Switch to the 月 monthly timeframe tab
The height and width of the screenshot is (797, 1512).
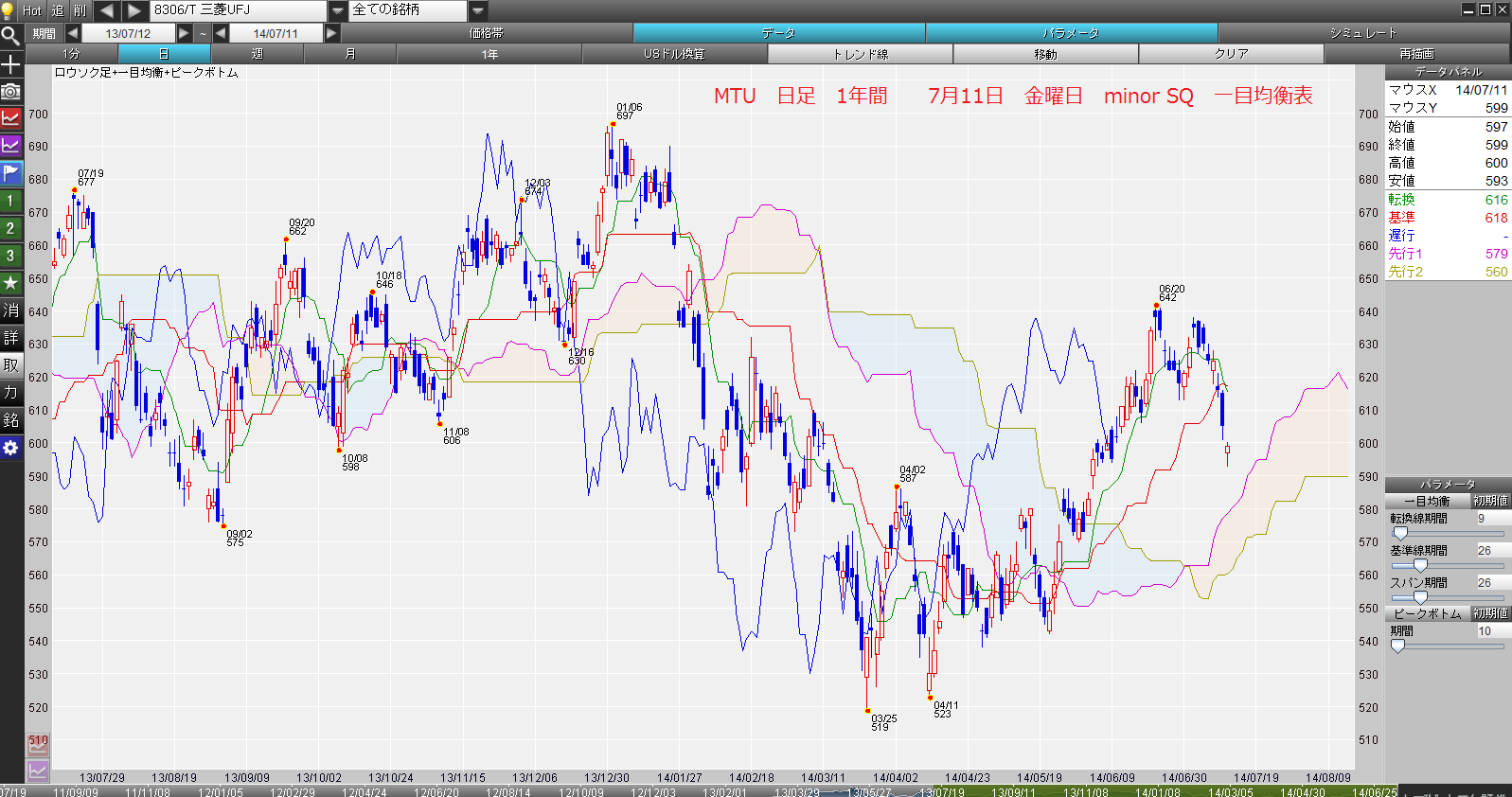349,54
